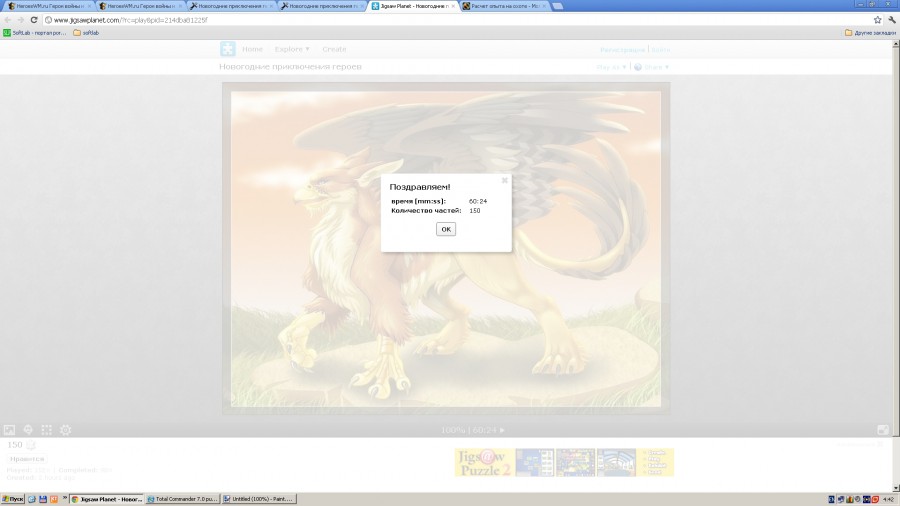
Task: Switch to second HeroesWM.ru tab
Action: [x=139, y=6]
